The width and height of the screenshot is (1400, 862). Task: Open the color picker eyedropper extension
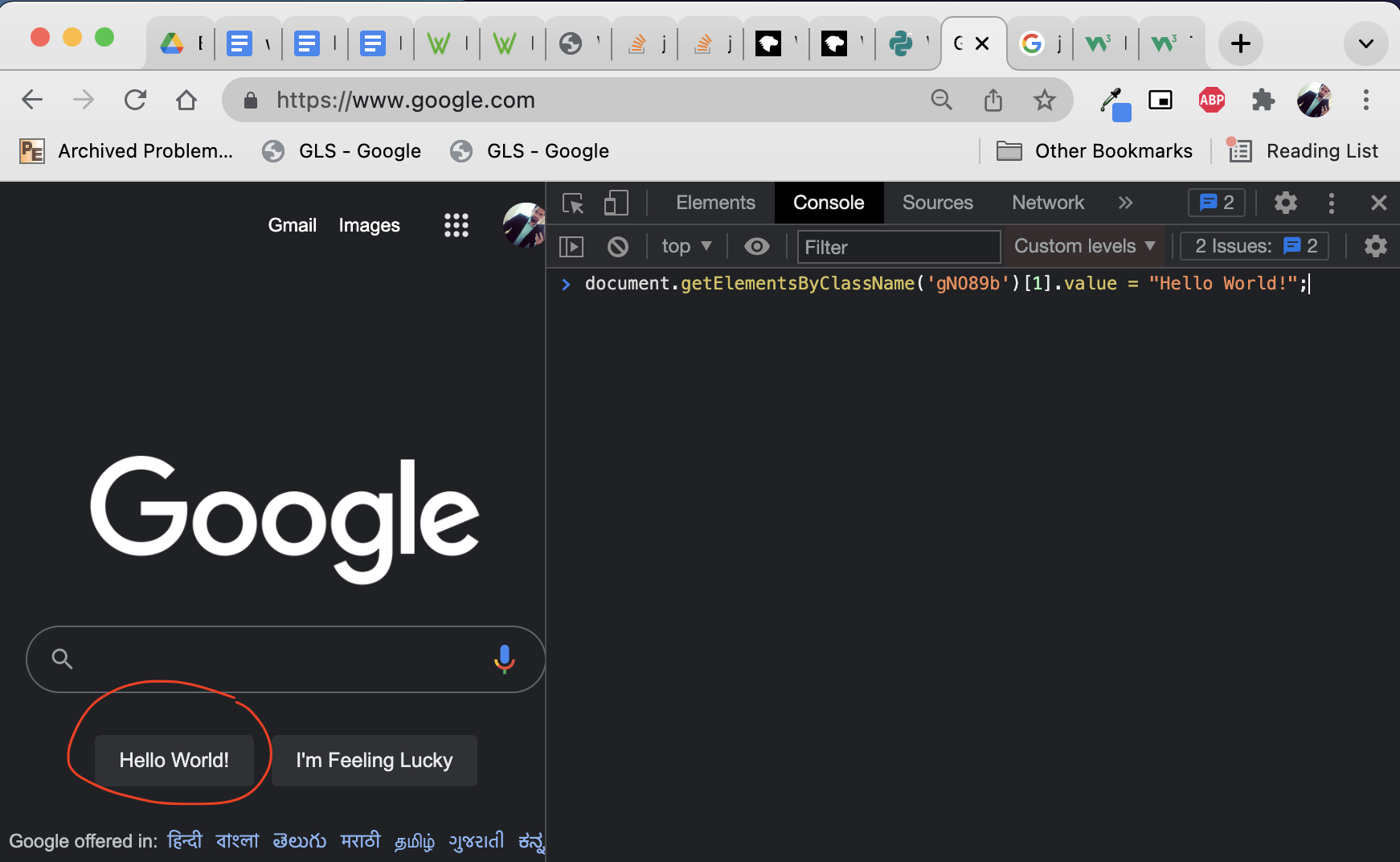pos(1115,103)
